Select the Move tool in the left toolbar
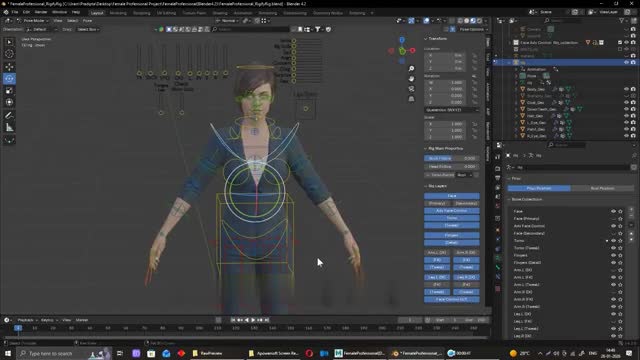 (x=9, y=67)
